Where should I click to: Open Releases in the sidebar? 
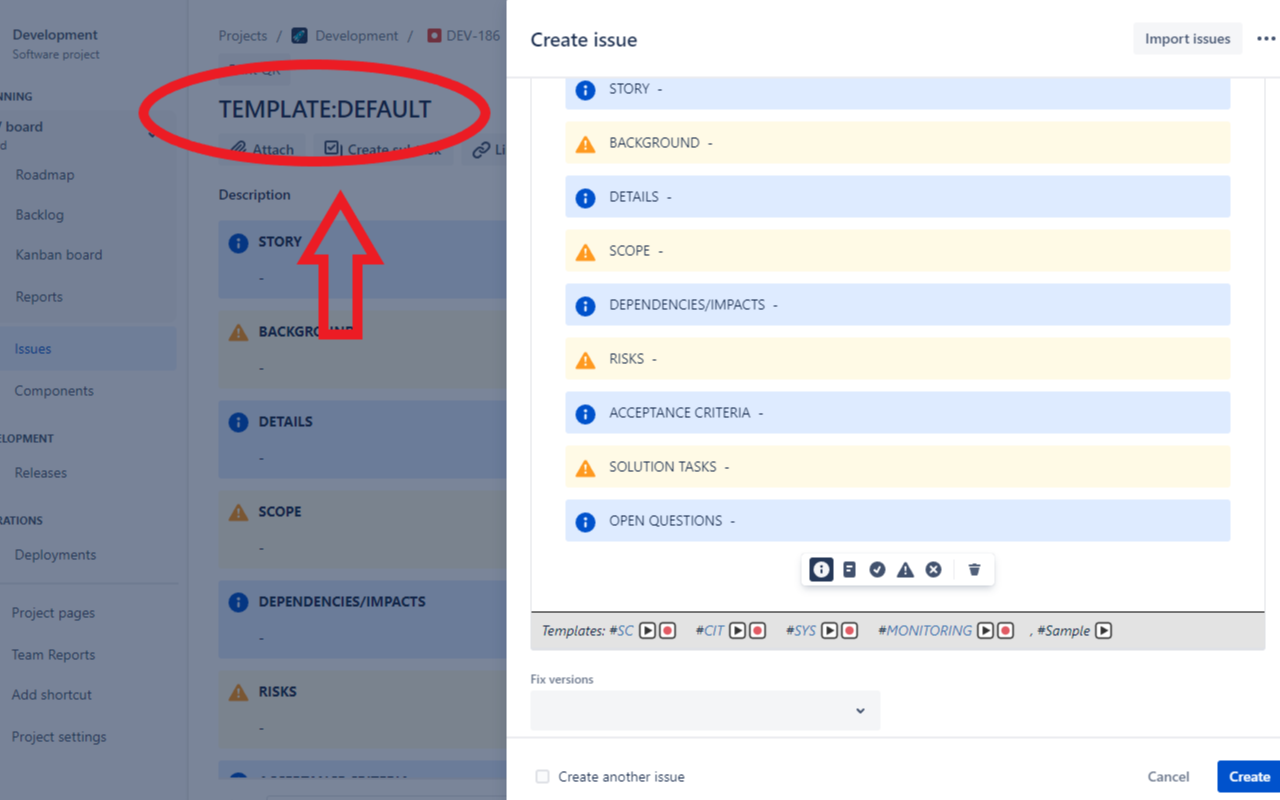[41, 472]
